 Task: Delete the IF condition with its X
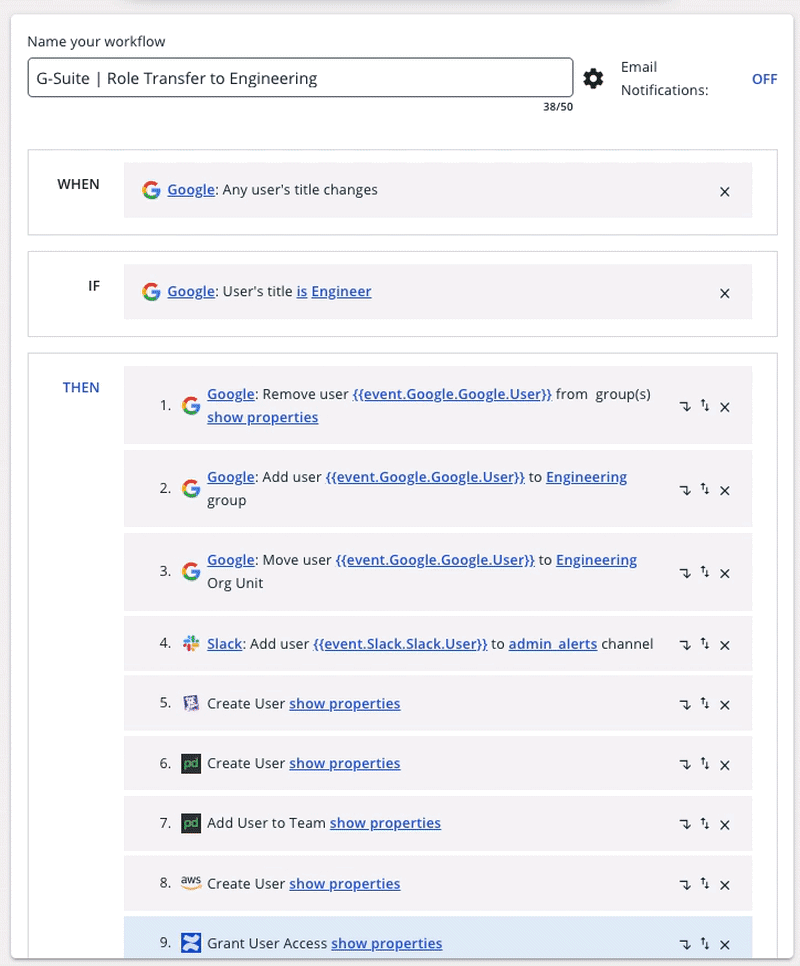[x=725, y=293]
